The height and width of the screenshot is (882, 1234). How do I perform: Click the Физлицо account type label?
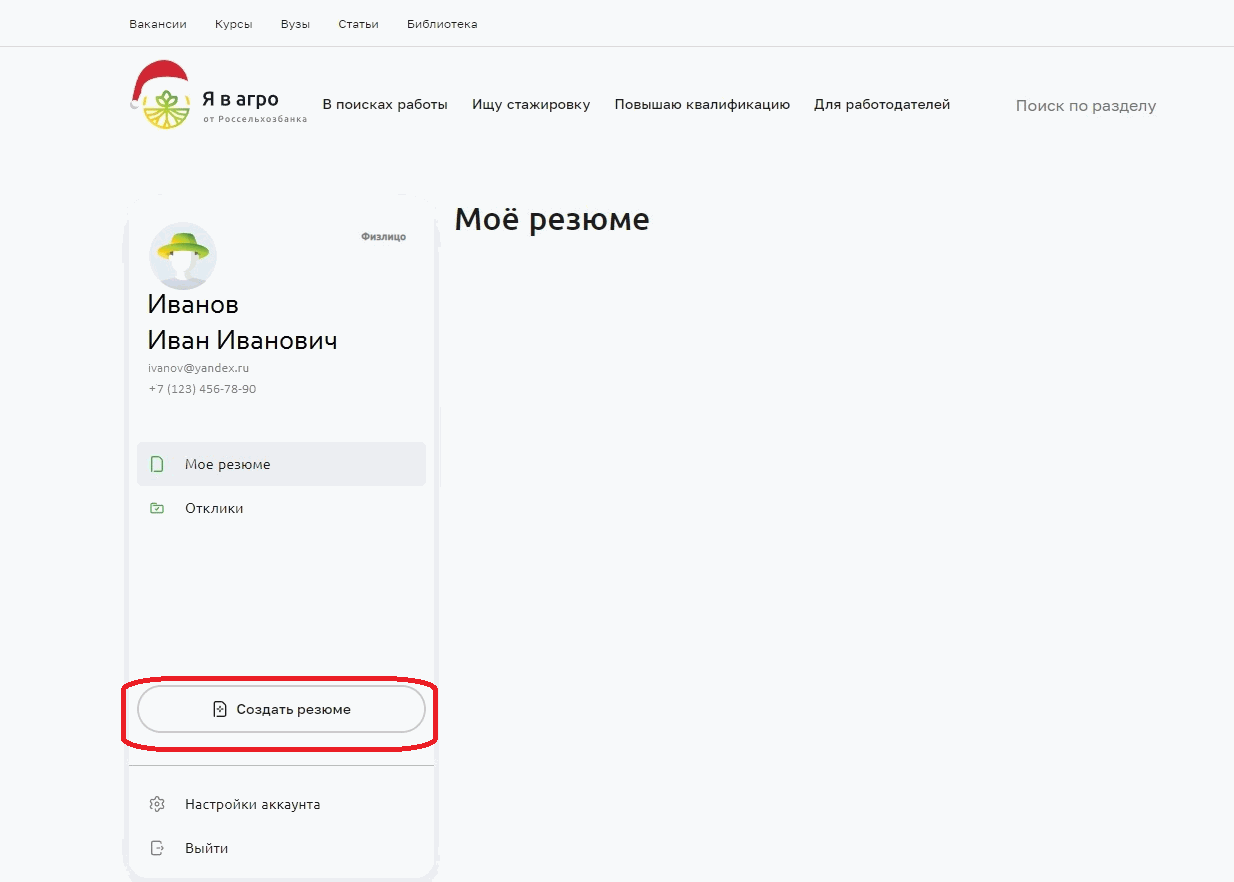(383, 237)
